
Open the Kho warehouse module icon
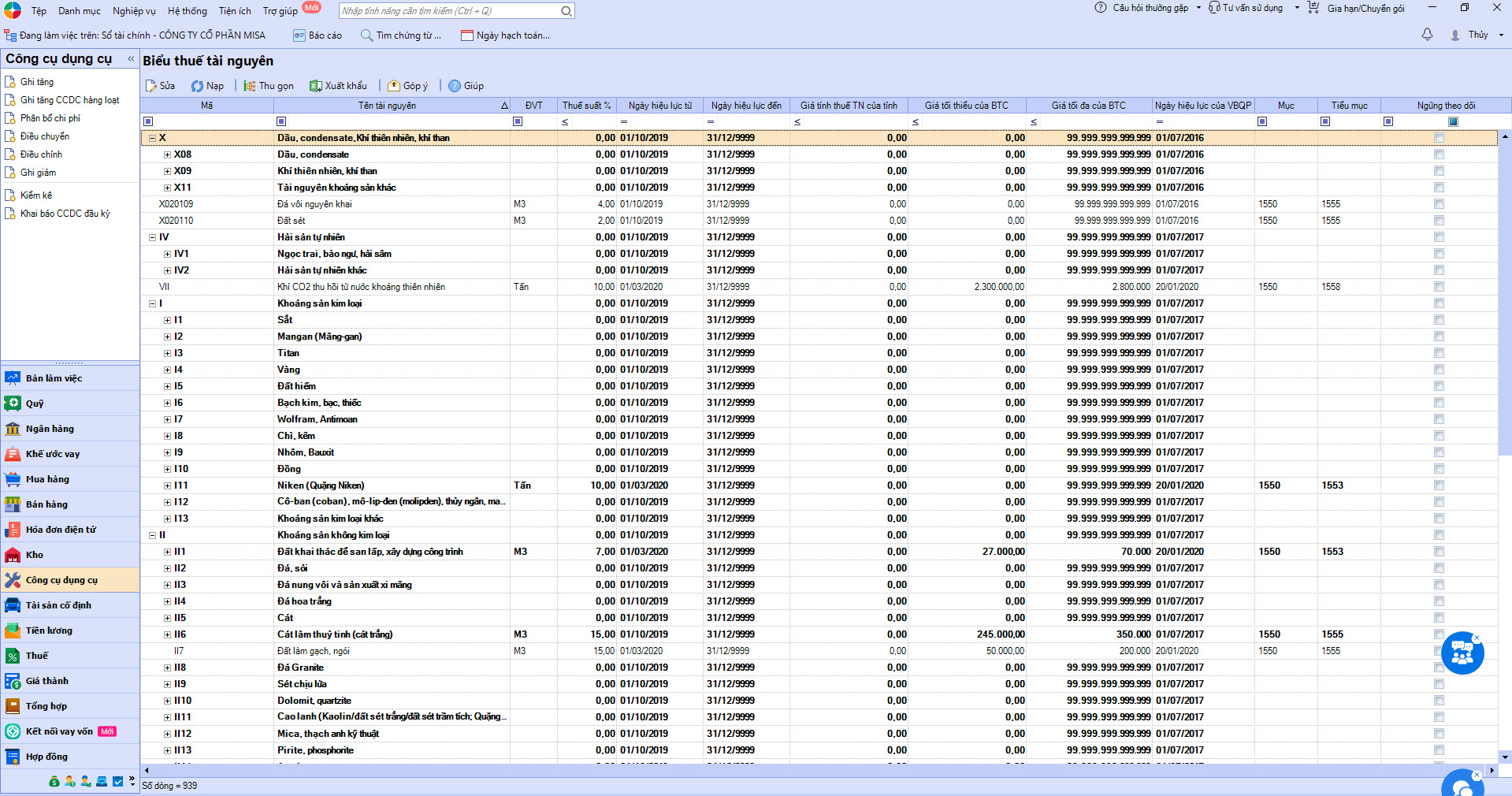(13, 555)
